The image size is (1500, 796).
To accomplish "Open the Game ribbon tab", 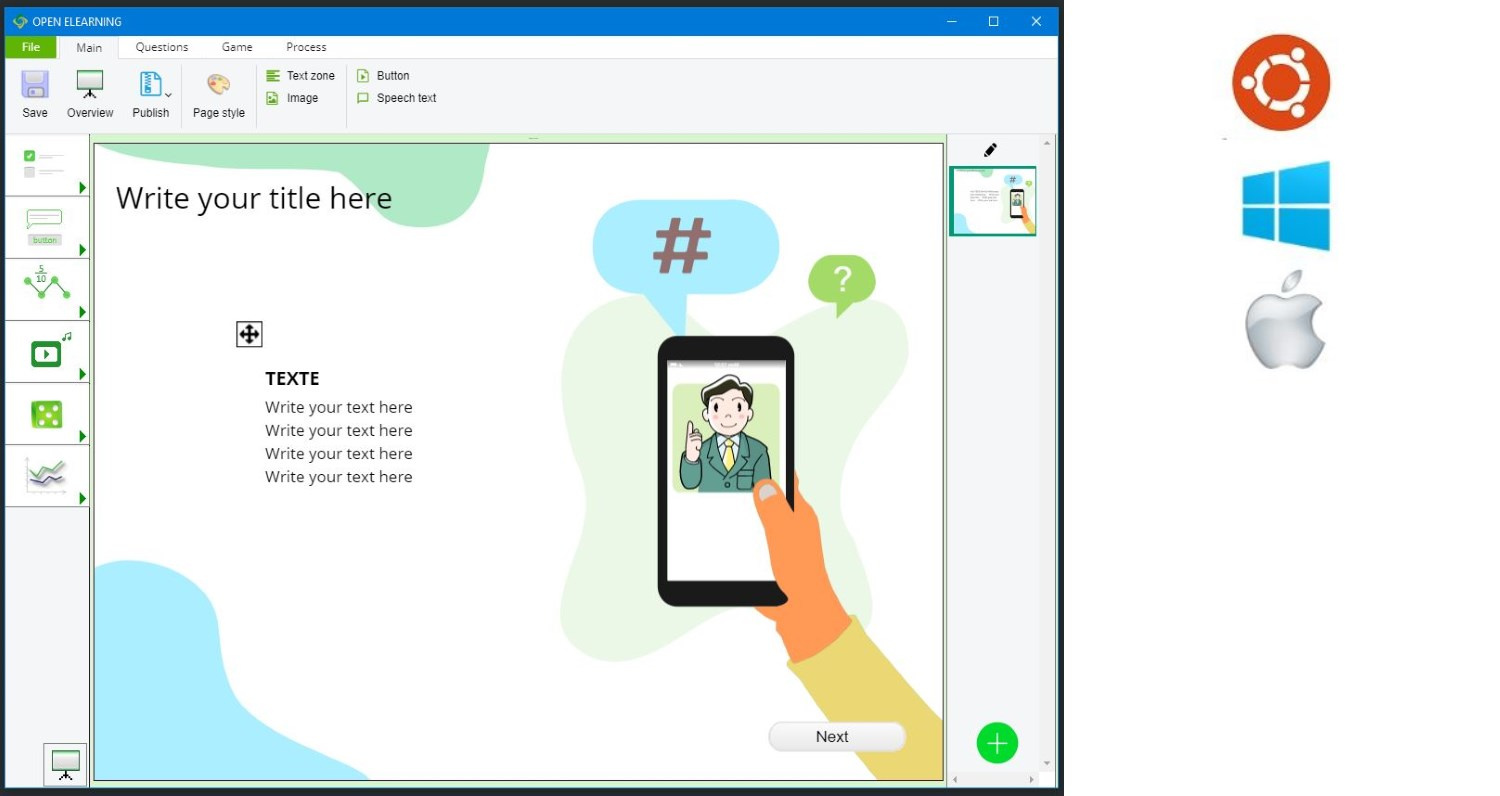I will 237,47.
